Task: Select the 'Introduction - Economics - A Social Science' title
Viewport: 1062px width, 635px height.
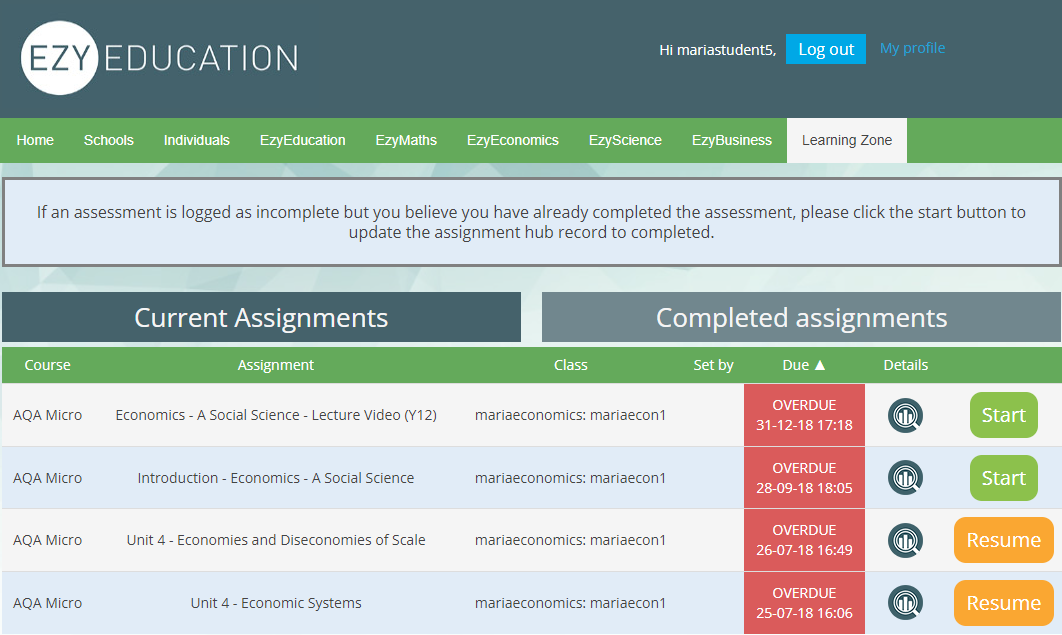Action: click(276, 478)
